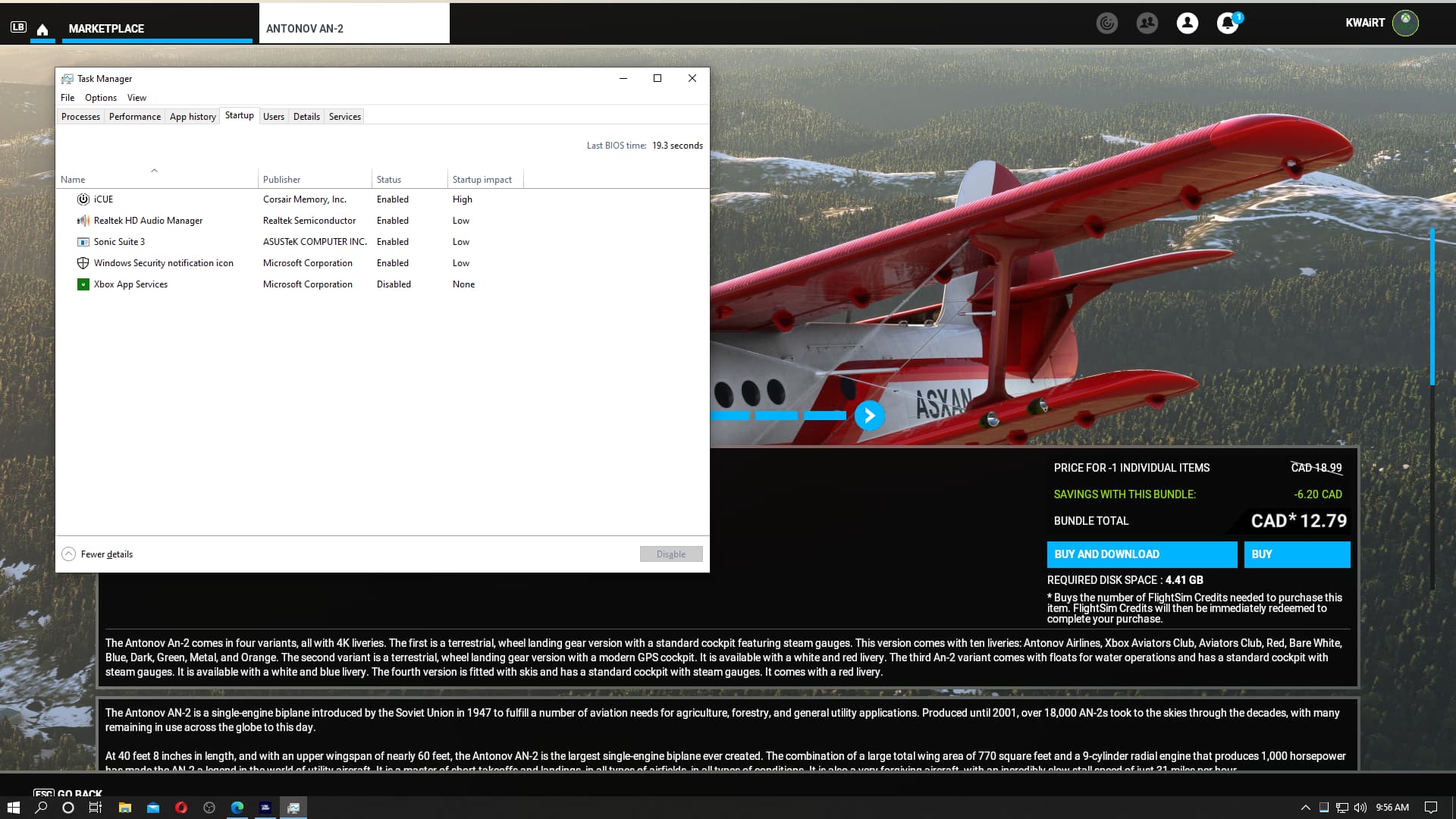Click the volume speaker tray icon

(x=1360, y=808)
